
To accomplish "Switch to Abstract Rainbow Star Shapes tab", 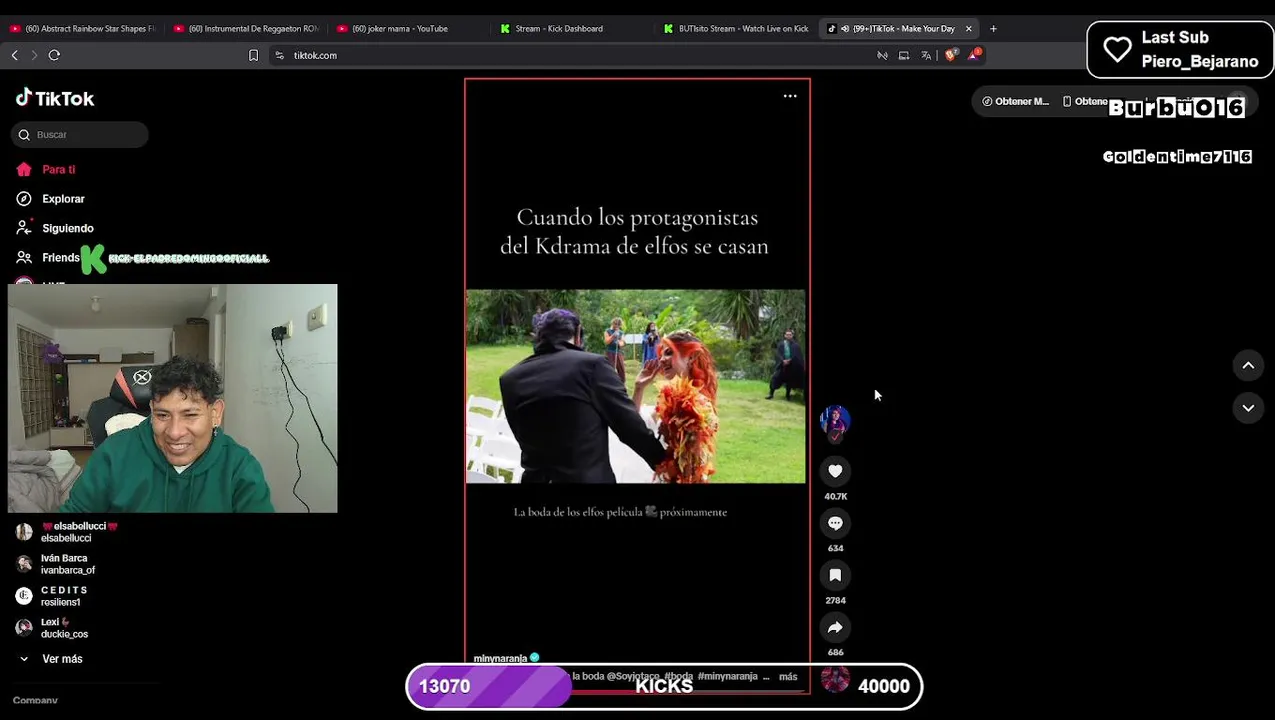I will (x=82, y=28).
